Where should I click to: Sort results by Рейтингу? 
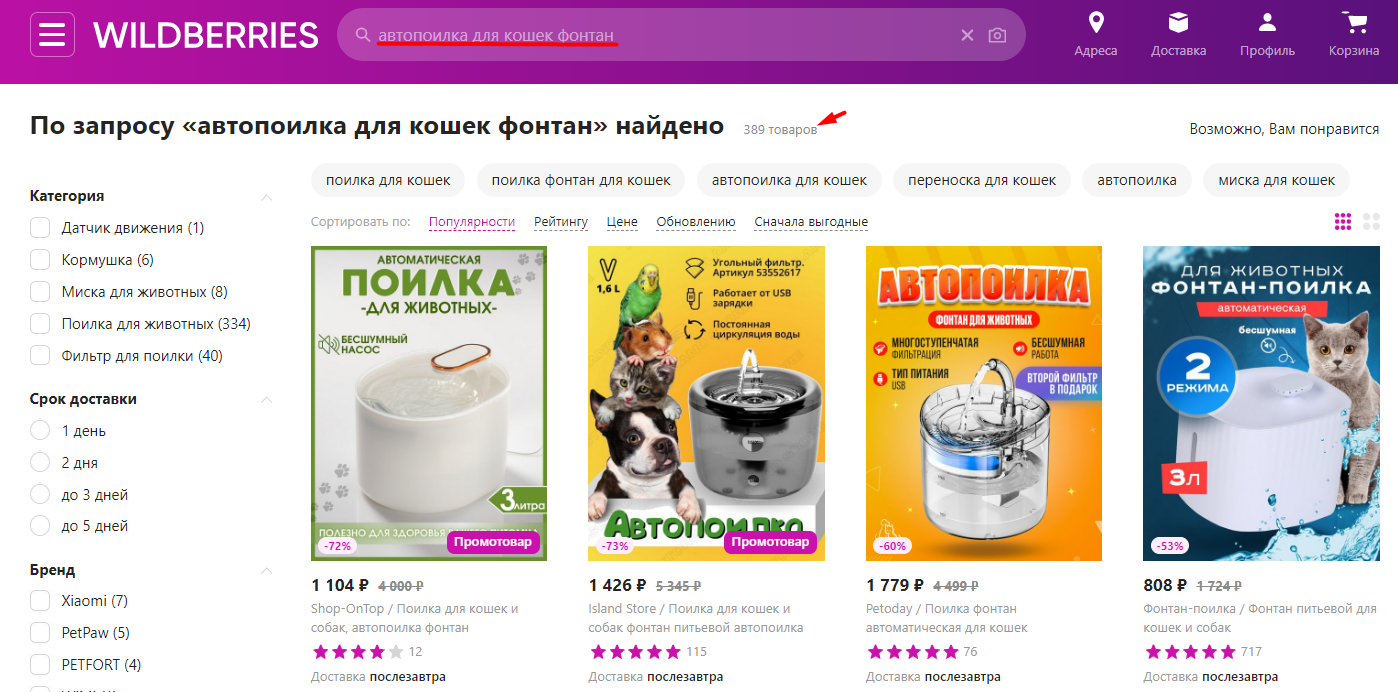click(x=561, y=222)
